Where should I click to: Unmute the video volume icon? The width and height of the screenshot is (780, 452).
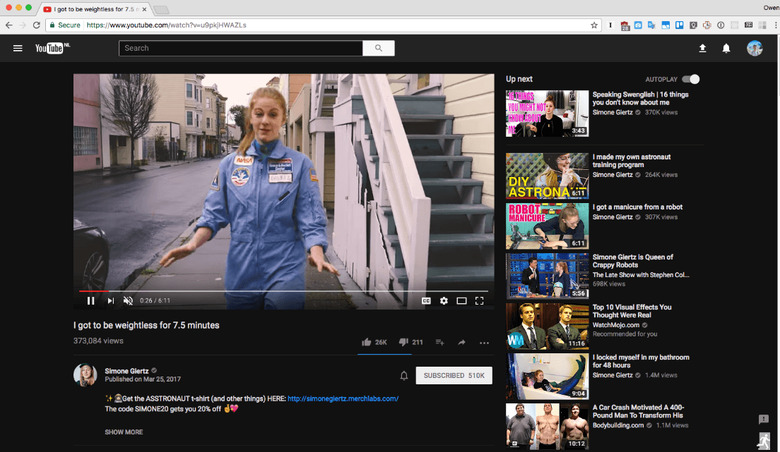pos(128,300)
